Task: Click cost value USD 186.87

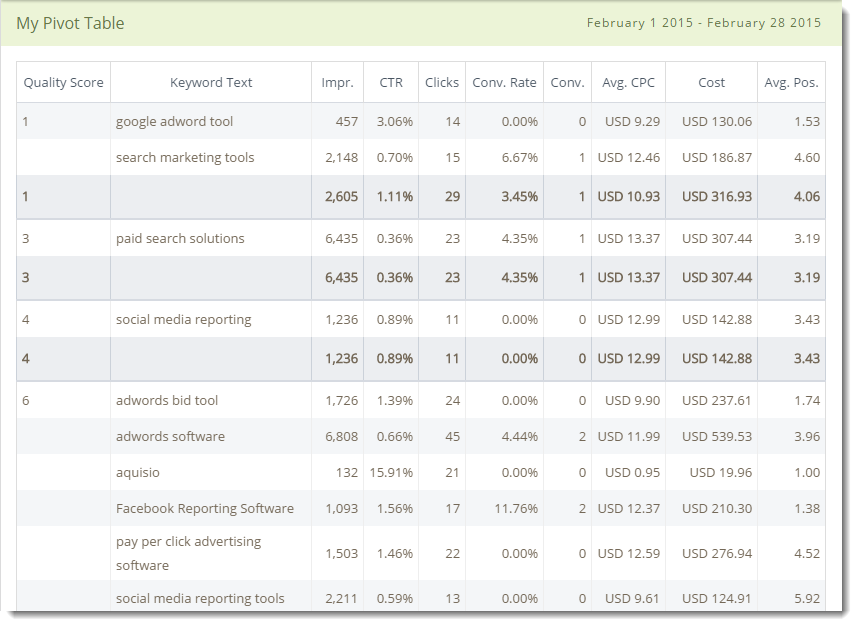Action: [x=717, y=157]
